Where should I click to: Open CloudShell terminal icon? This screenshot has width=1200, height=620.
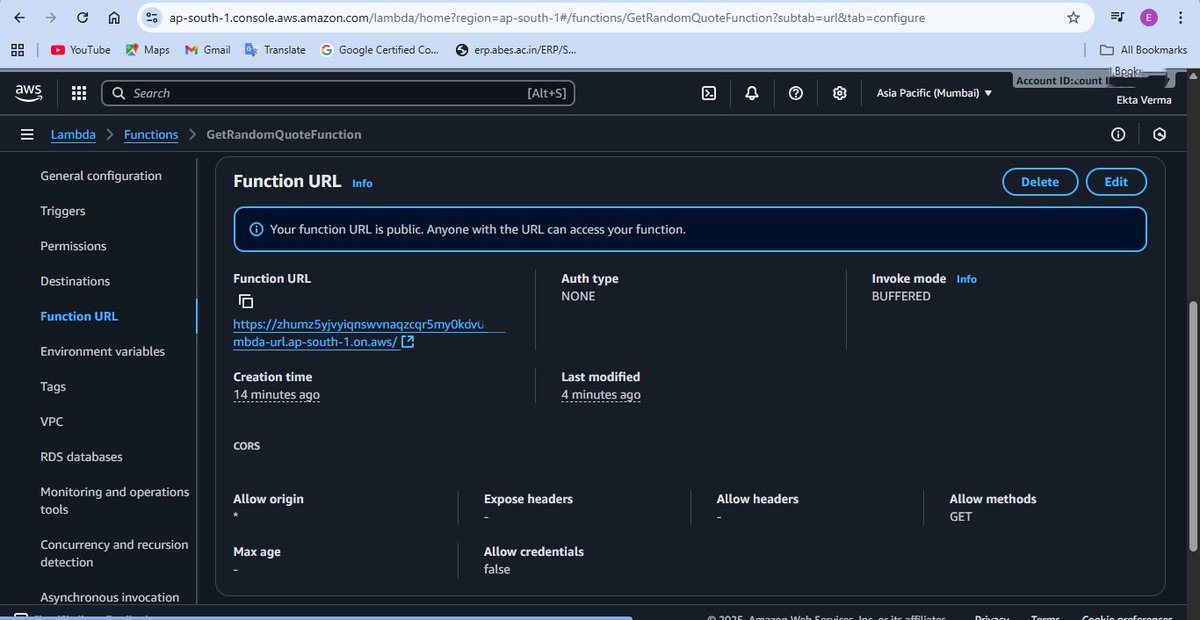pyautogui.click(x=708, y=93)
